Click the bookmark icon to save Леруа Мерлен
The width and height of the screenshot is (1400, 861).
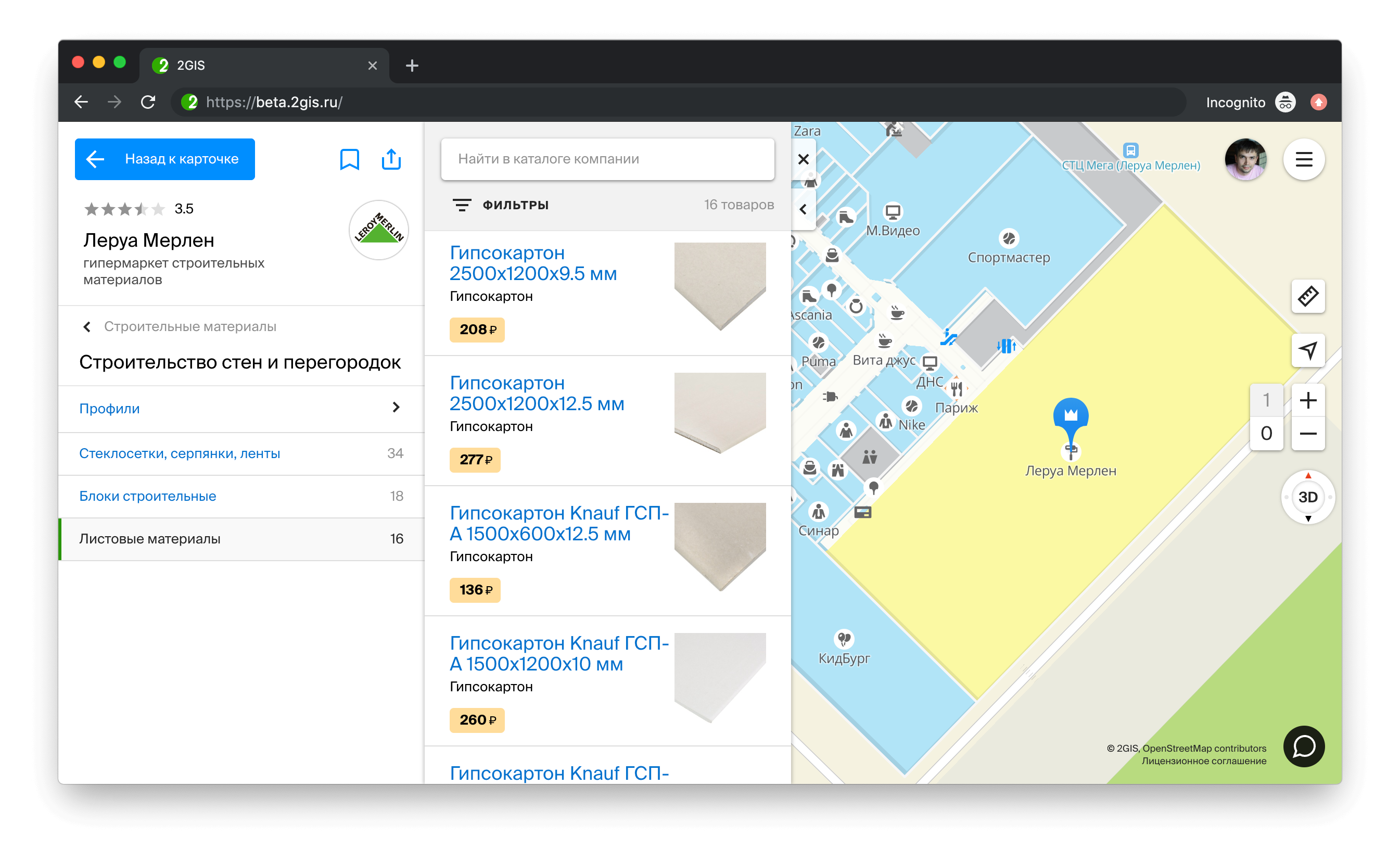[x=349, y=159]
